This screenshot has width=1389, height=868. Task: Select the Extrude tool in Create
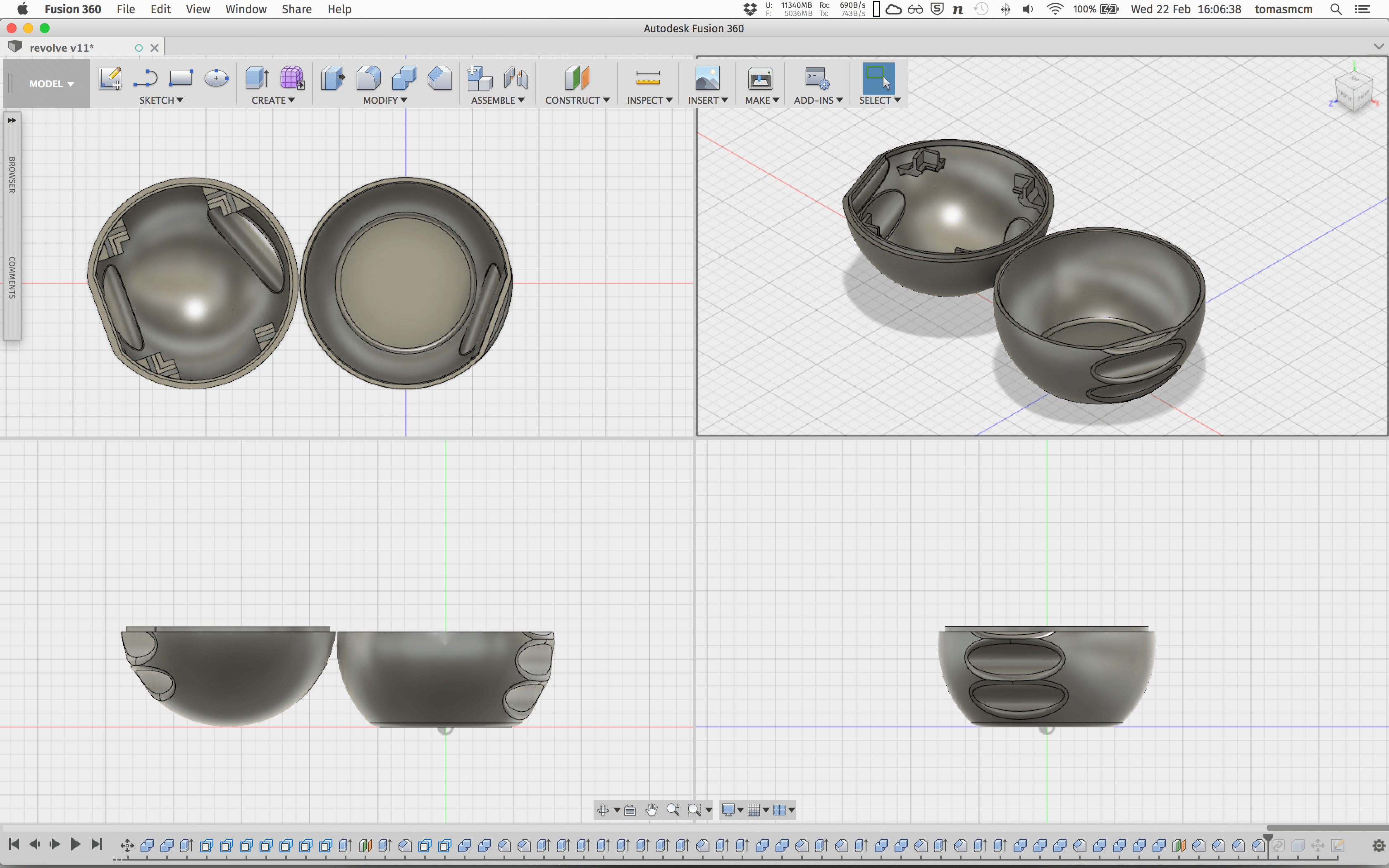point(257,78)
